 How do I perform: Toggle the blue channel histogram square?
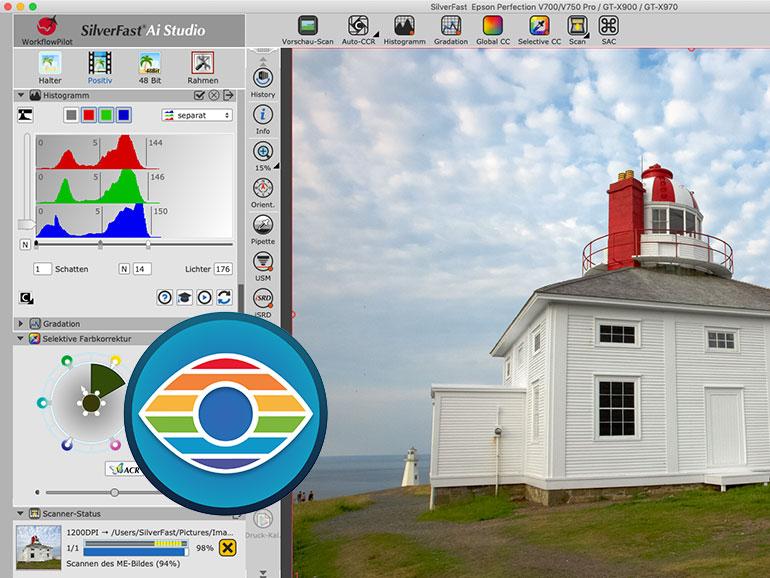pyautogui.click(x=124, y=115)
